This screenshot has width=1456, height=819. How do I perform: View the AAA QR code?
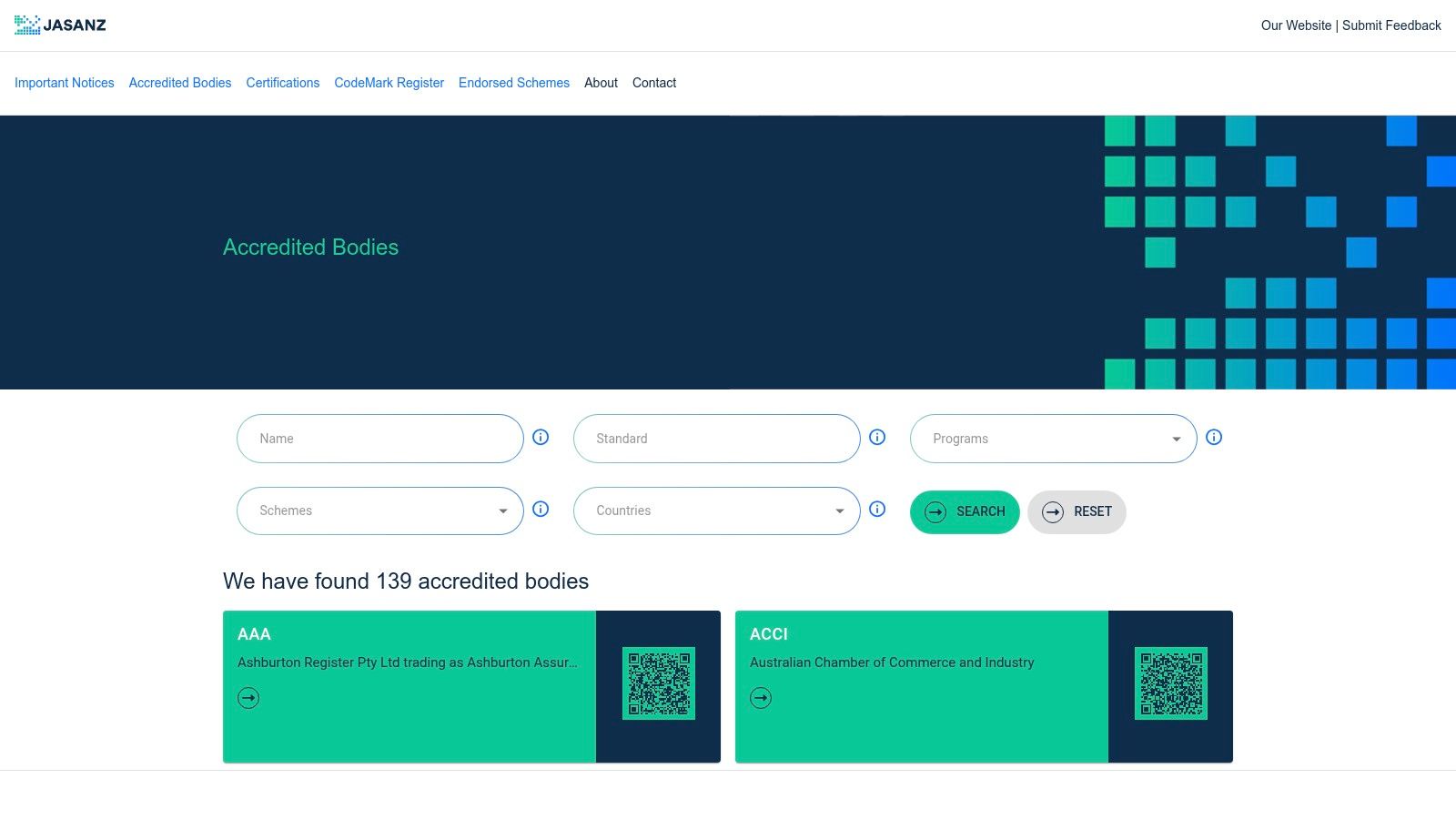pyautogui.click(x=659, y=683)
